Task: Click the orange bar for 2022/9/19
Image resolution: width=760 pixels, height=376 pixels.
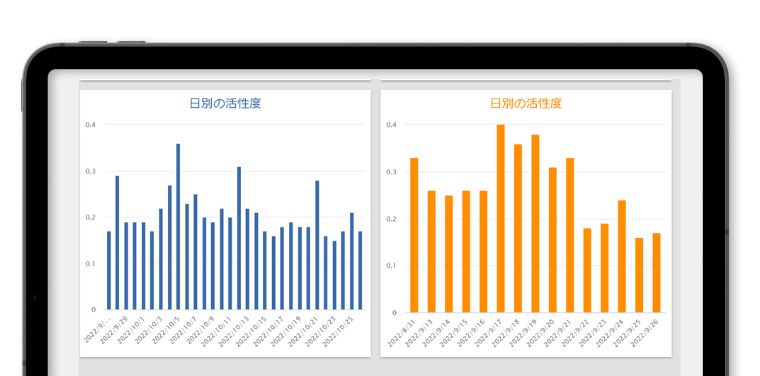Action: [x=535, y=223]
